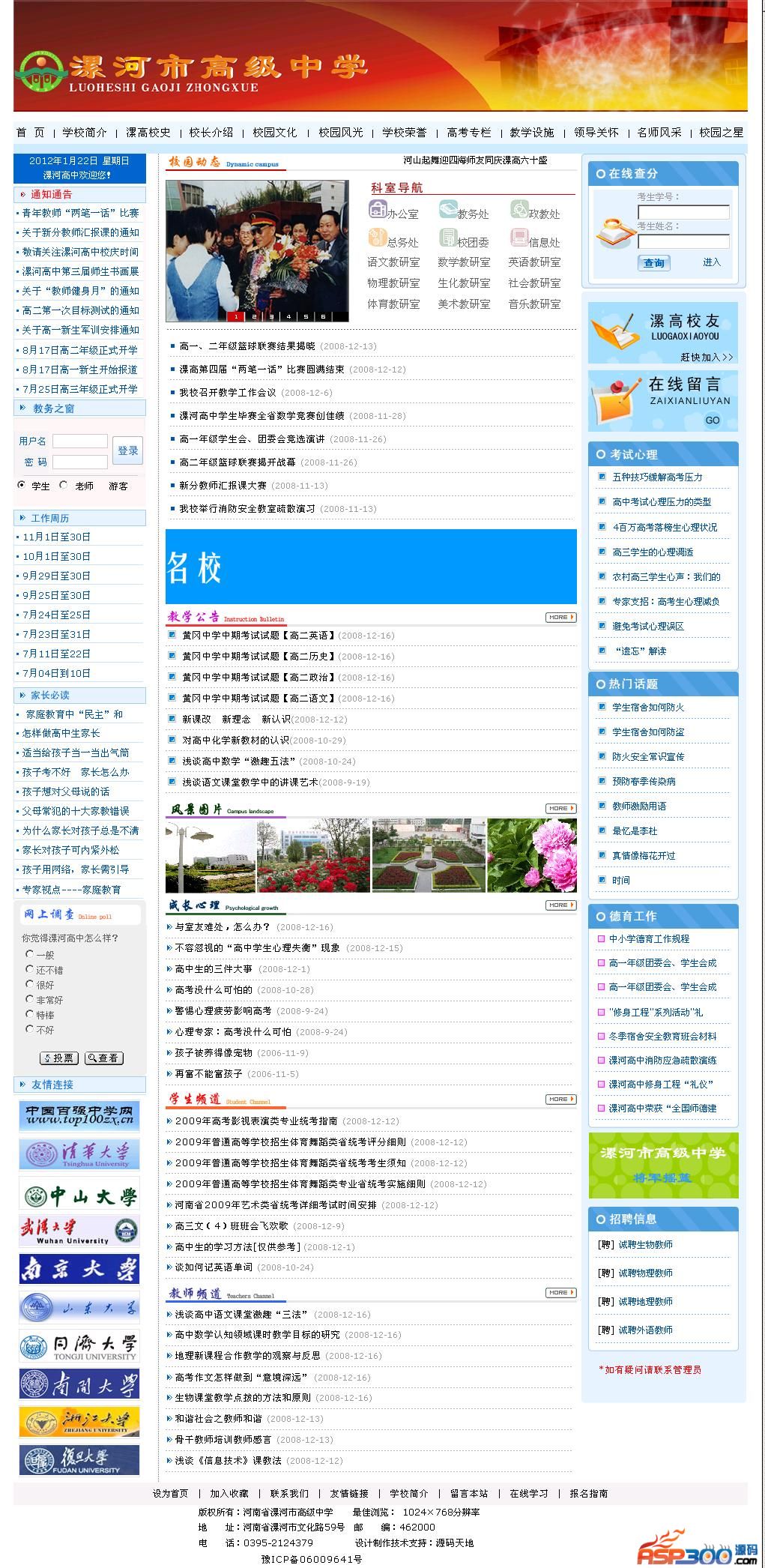Click the 投票 vote button

pyautogui.click(x=58, y=1058)
